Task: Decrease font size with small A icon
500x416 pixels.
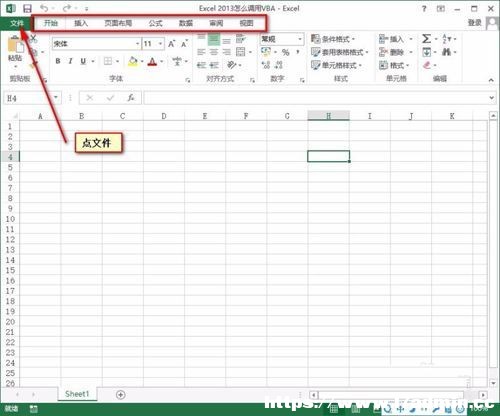Action: point(184,44)
